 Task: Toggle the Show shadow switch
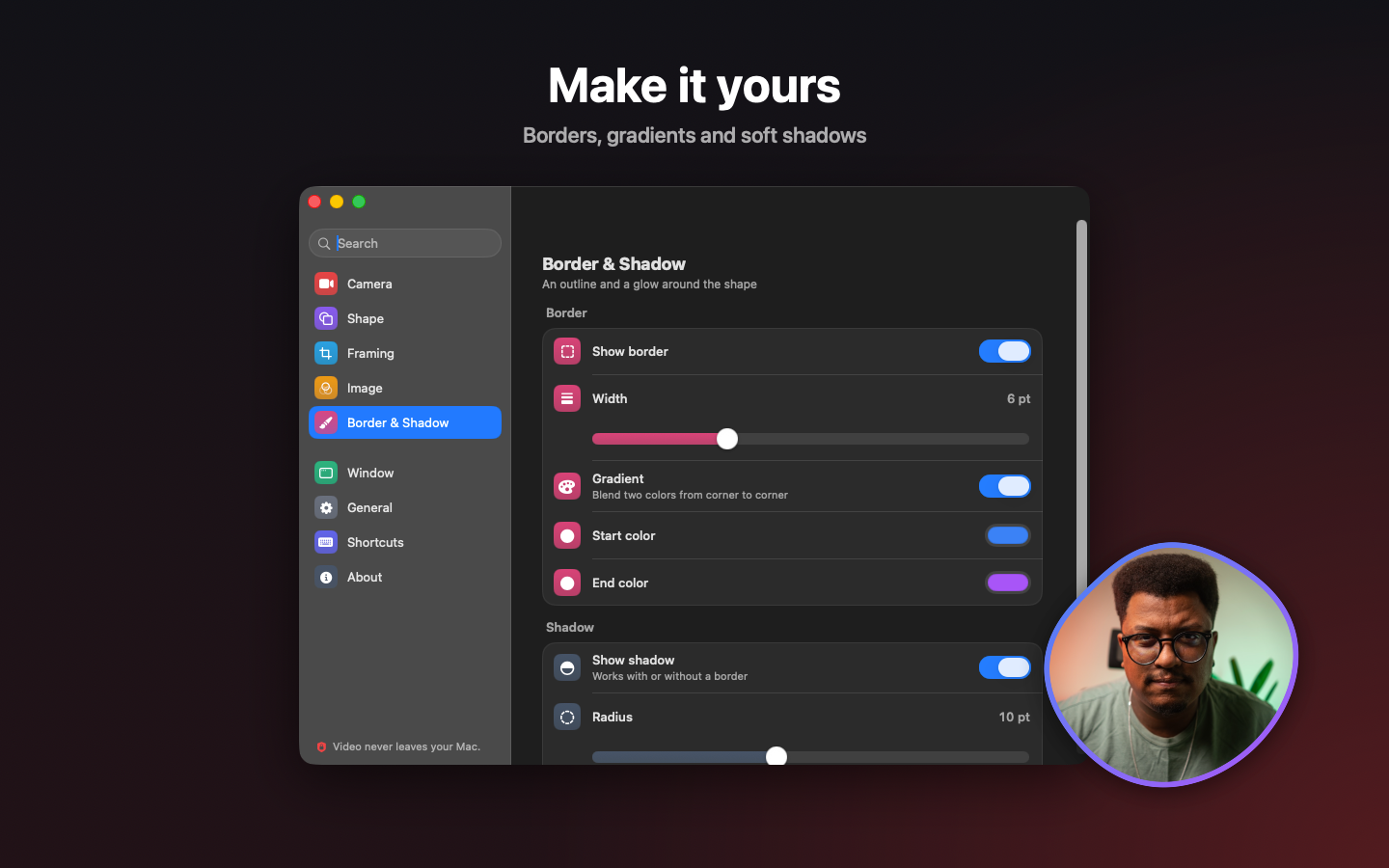point(1005,667)
